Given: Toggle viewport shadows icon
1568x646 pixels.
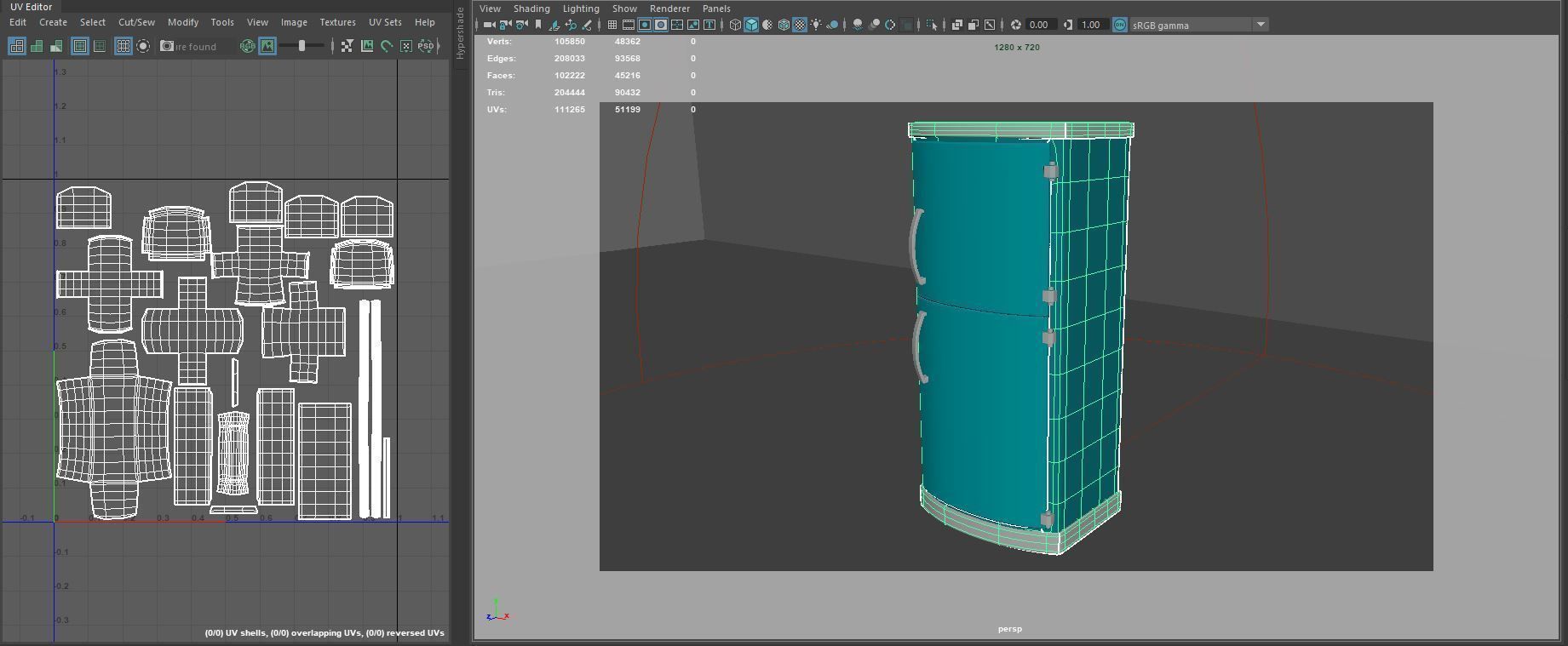Looking at the screenshot, I should click(x=832, y=25).
